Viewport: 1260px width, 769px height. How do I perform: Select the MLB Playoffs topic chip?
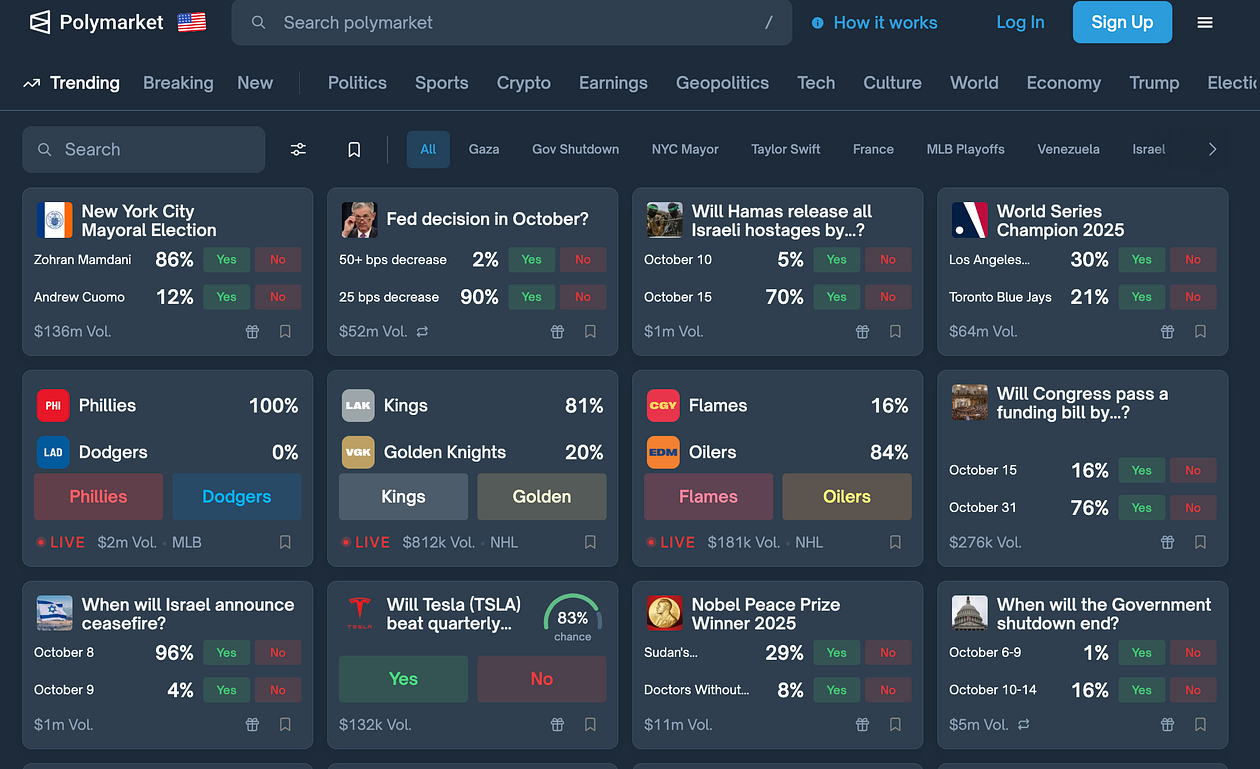point(966,149)
